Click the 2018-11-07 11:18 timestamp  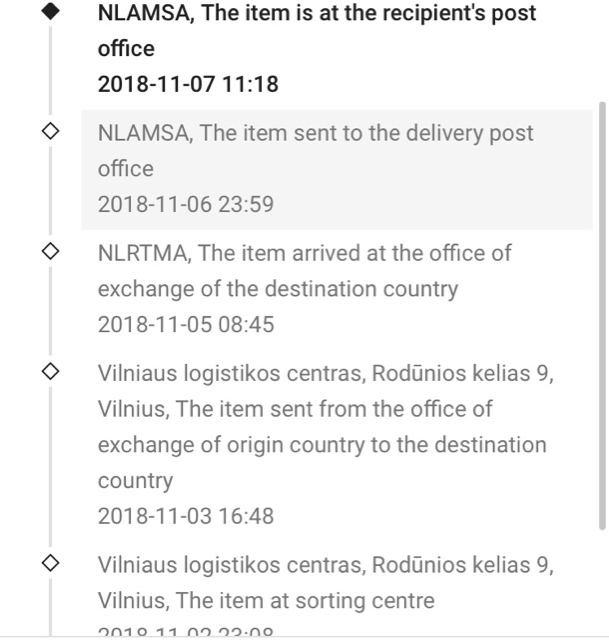coord(188,84)
